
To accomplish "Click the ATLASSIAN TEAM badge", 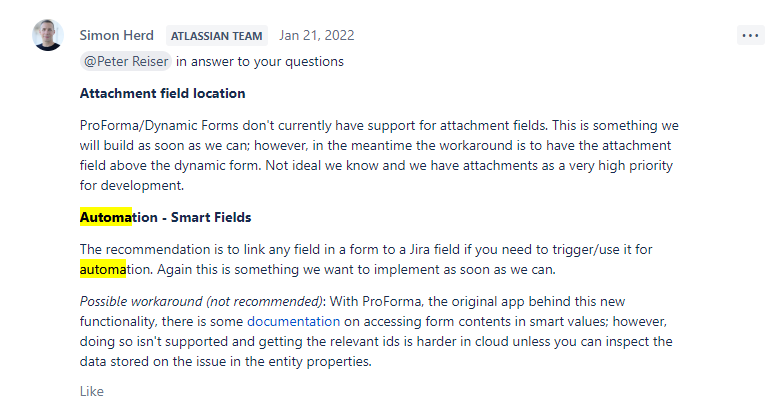I will click(x=217, y=36).
